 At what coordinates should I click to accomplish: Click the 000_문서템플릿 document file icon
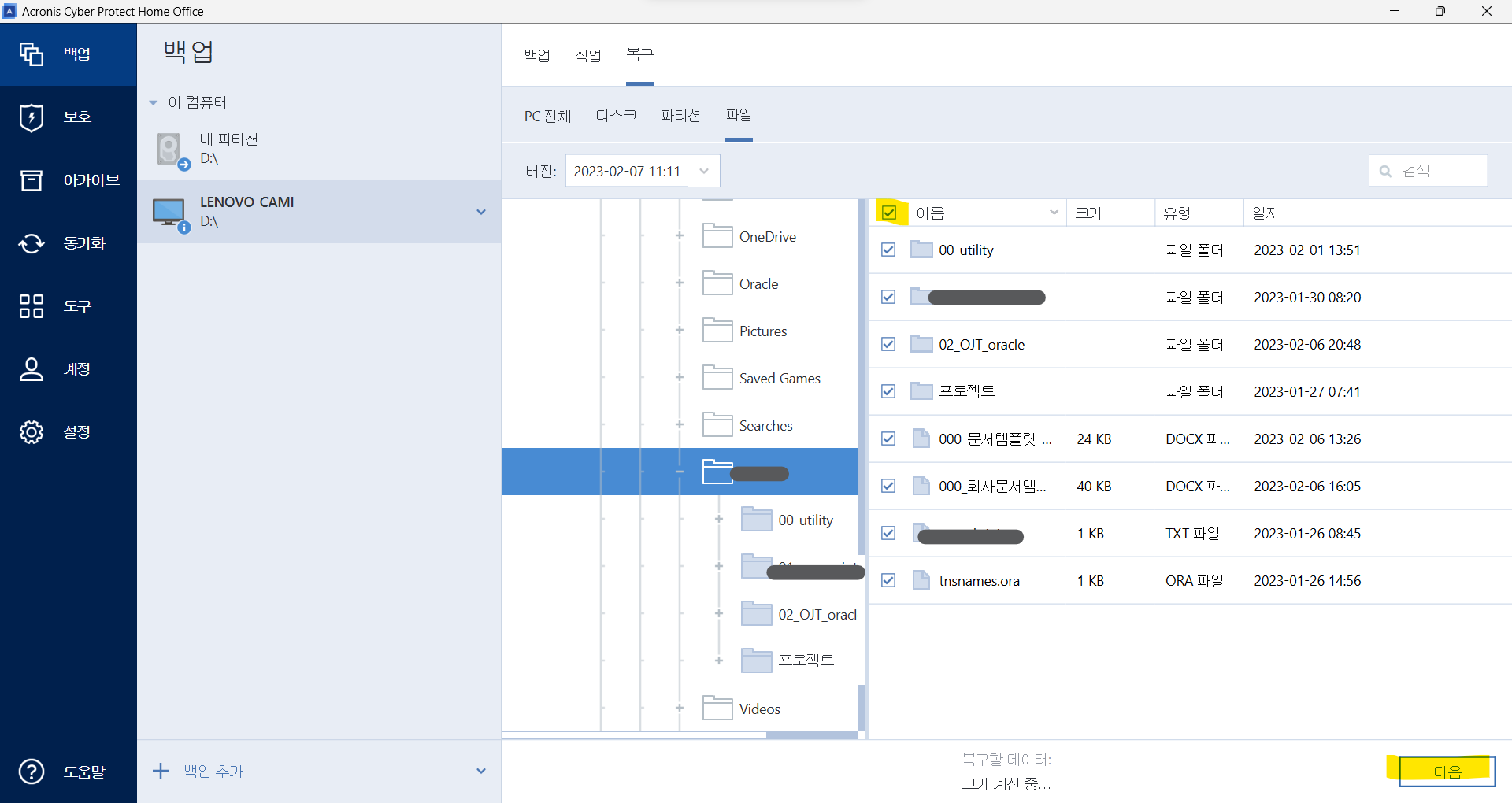(921, 439)
